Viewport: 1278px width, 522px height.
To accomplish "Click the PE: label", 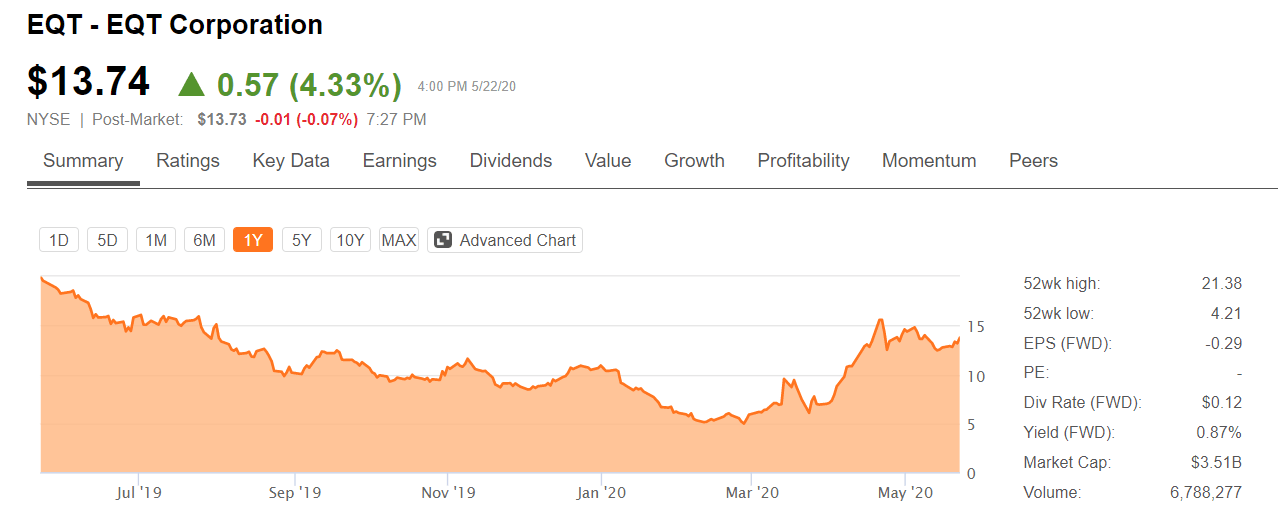I will [x=1036, y=373].
